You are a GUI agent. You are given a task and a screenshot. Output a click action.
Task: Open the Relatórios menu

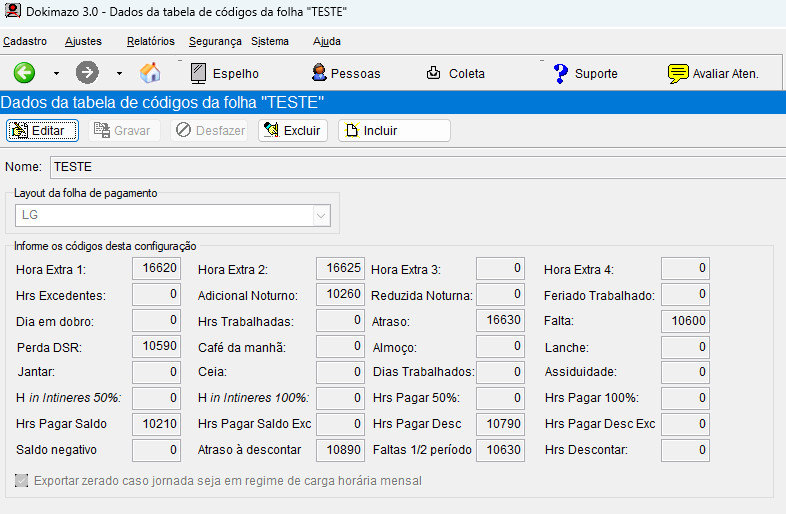coord(151,41)
